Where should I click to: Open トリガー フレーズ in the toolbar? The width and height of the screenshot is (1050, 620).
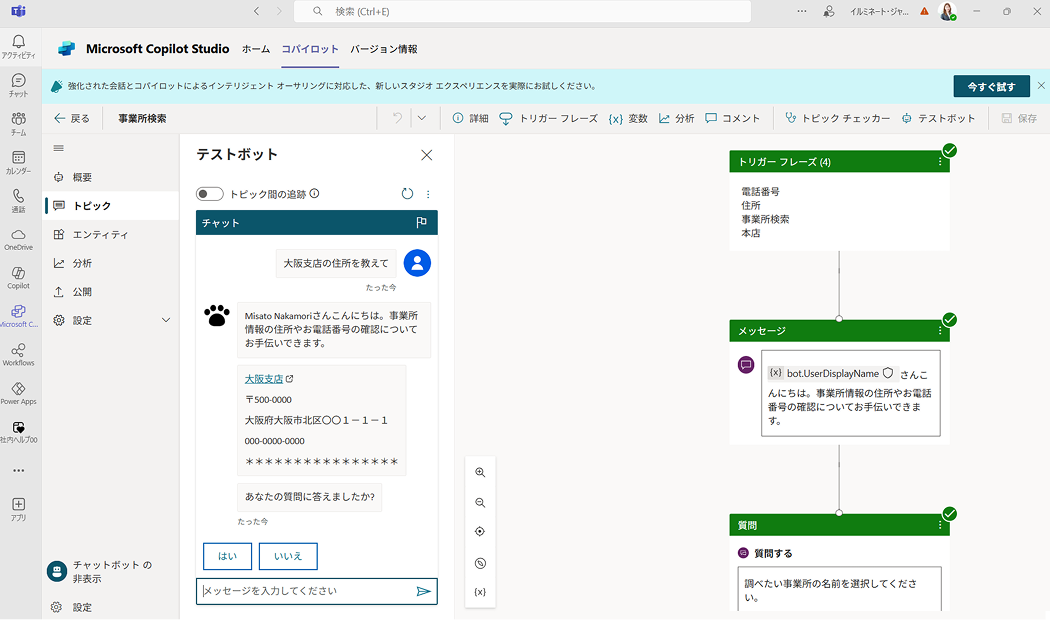(x=548, y=119)
